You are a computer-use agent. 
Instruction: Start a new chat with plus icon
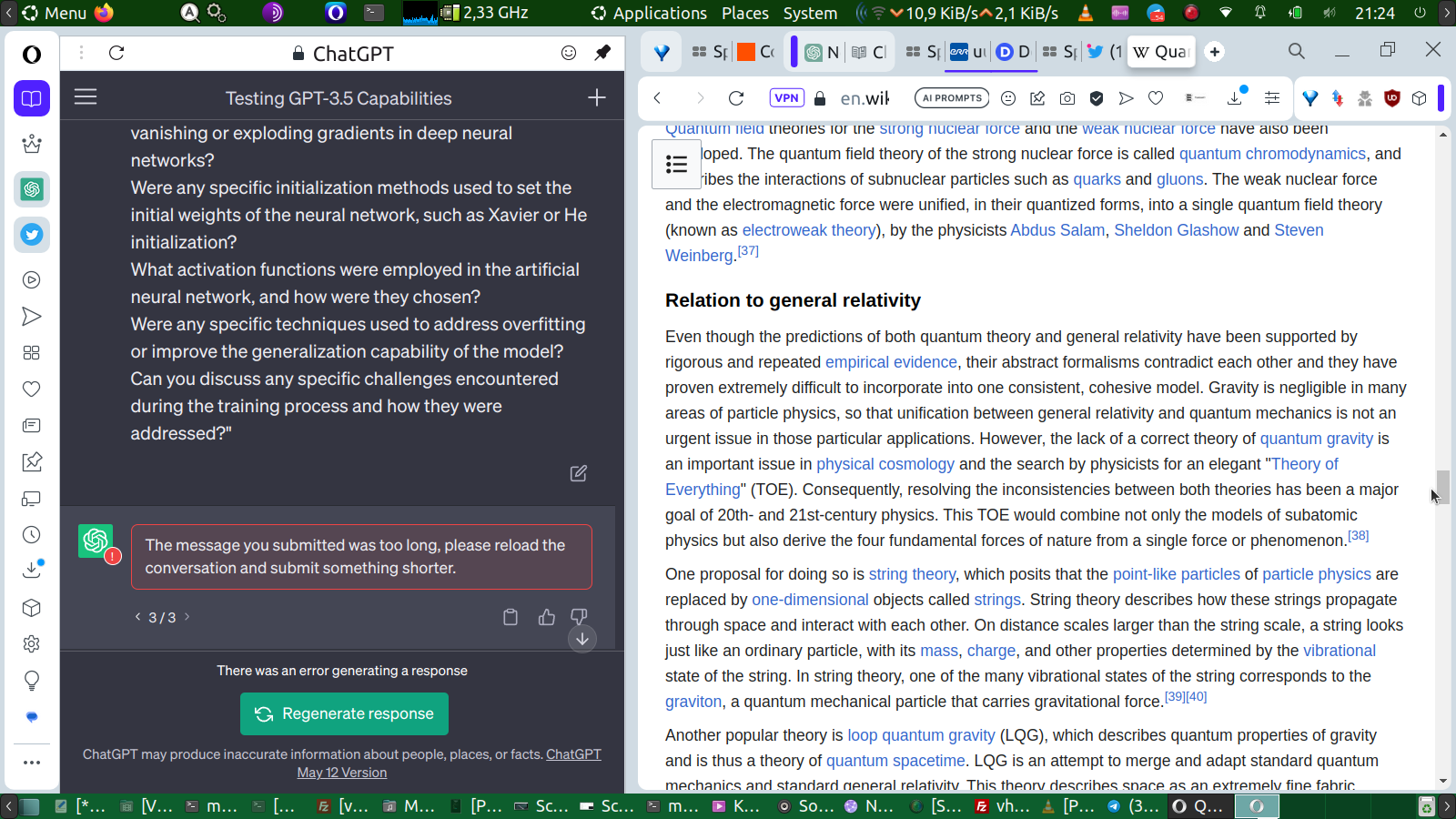[x=597, y=97]
